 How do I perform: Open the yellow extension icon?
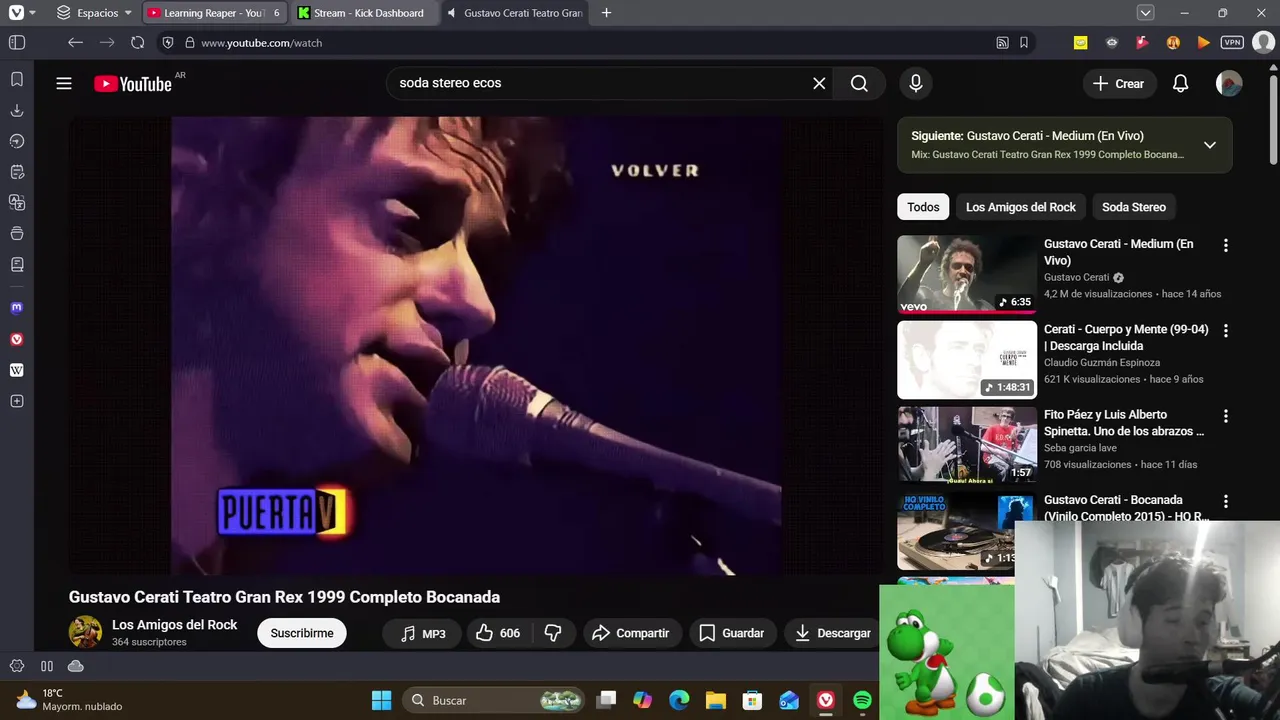[x=1080, y=43]
